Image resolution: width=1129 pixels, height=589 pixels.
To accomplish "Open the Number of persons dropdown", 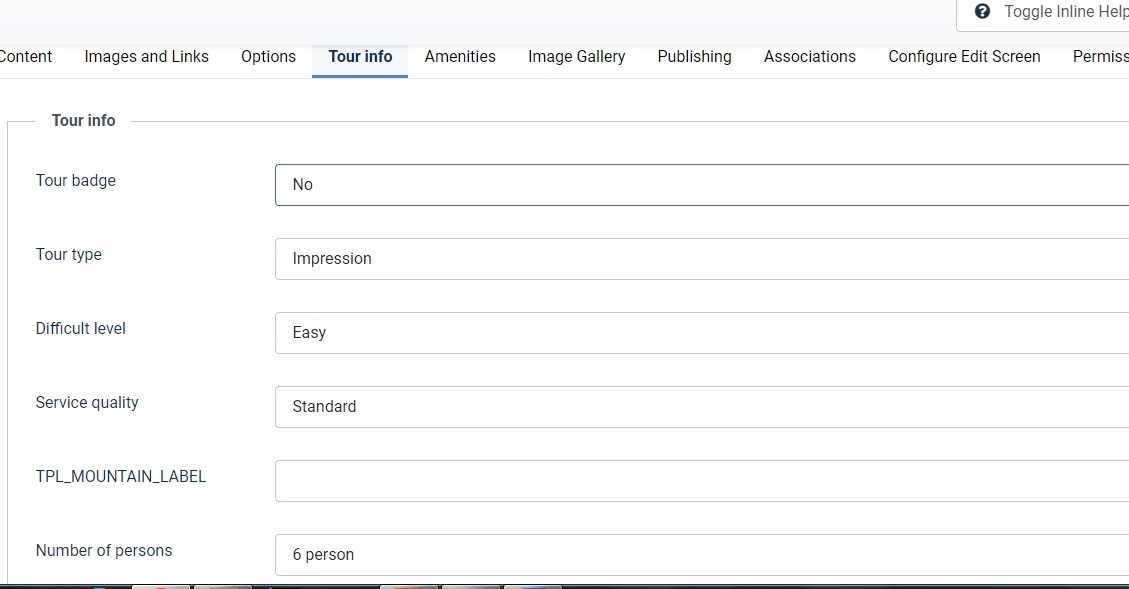I will click(701, 555).
